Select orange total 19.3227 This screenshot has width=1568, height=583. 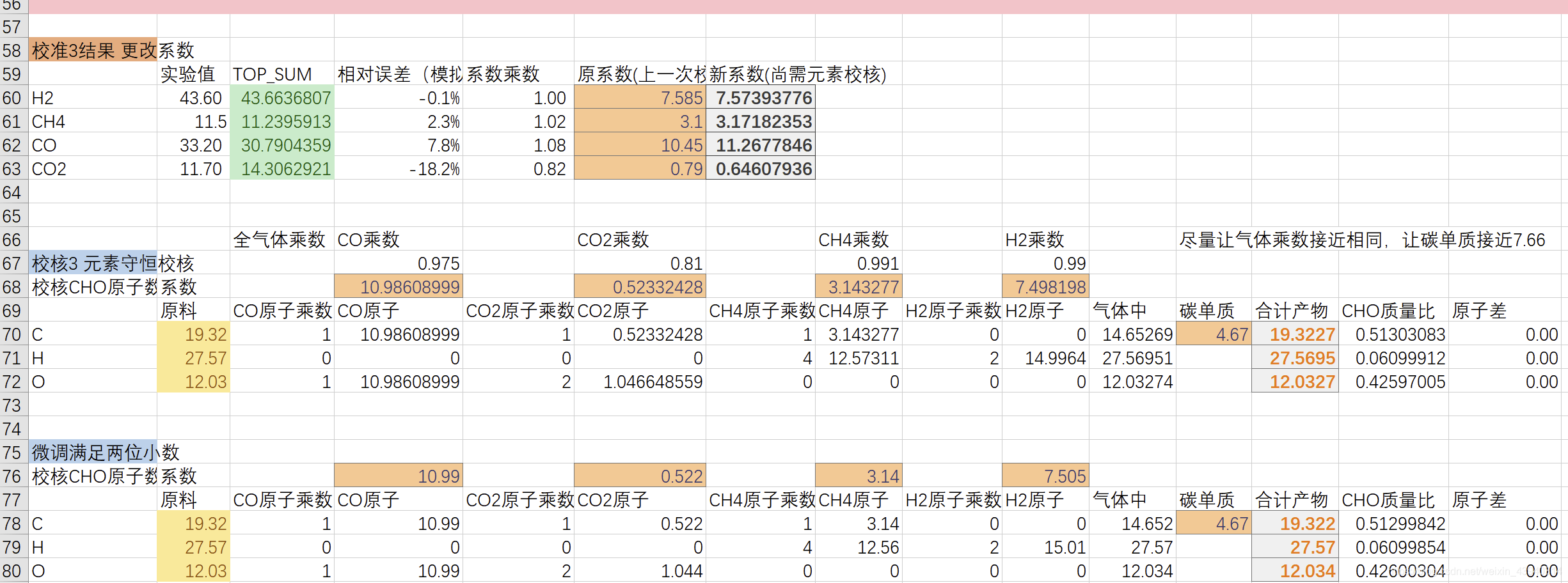[x=1295, y=334]
